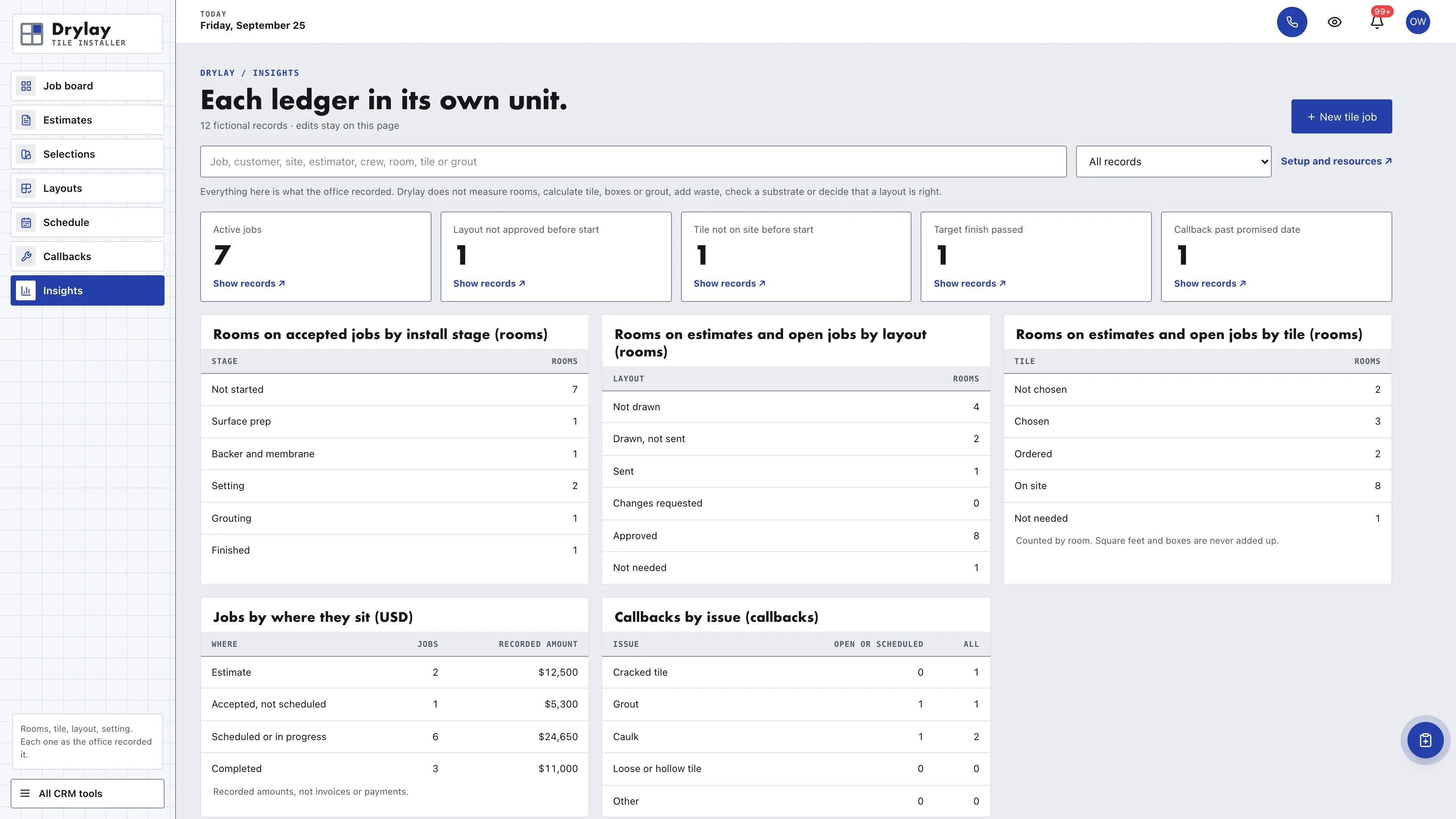Open the Job board from its sidebar icon
The height and width of the screenshot is (819, 1456).
[26, 86]
